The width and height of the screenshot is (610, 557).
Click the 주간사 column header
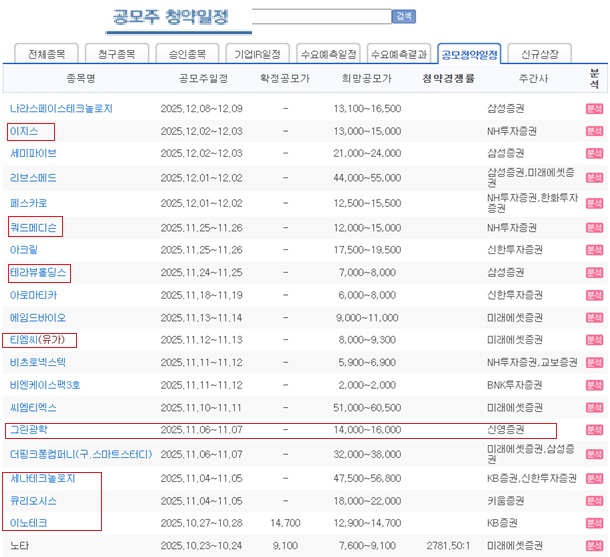point(533,79)
